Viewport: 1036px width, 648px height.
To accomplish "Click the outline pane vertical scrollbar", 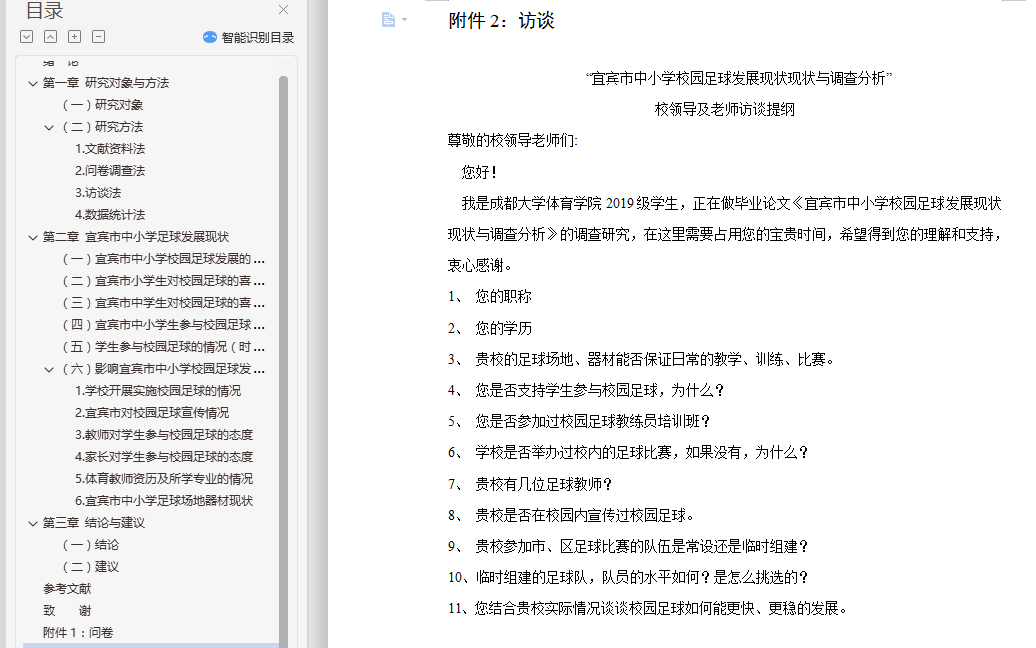I will (x=283, y=360).
